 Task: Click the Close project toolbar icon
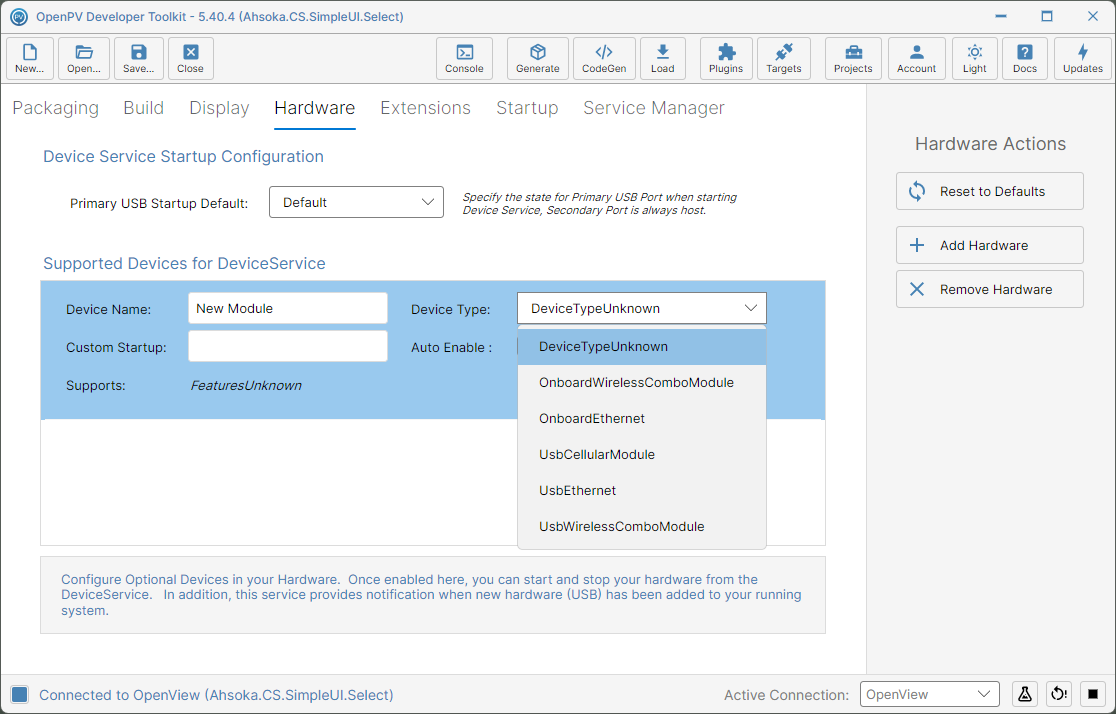tap(191, 58)
